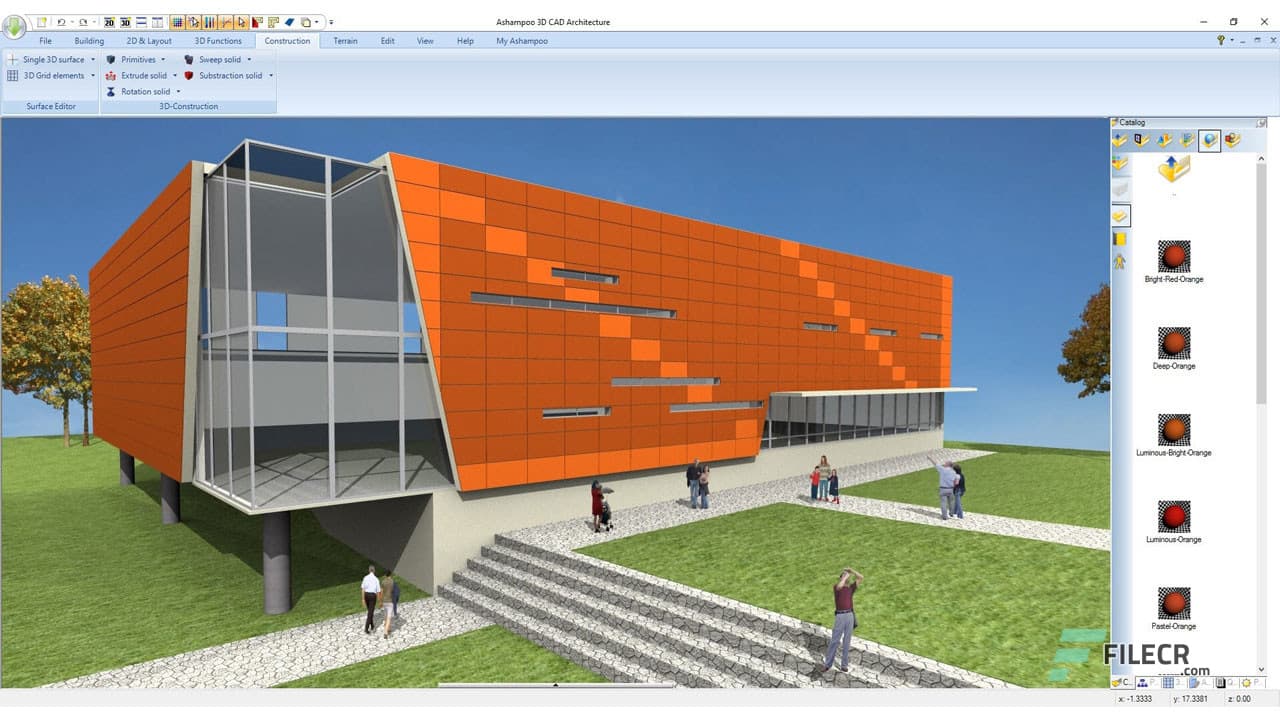The image size is (1280, 720).
Task: Select the Rotation solid tool
Action: point(143,91)
